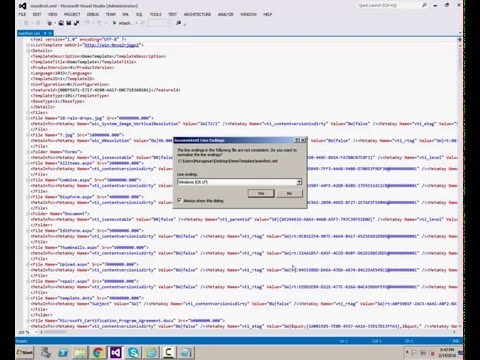The image size is (480, 360).
Task: Open the FILE menu
Action: pyautogui.click(x=22, y=14)
